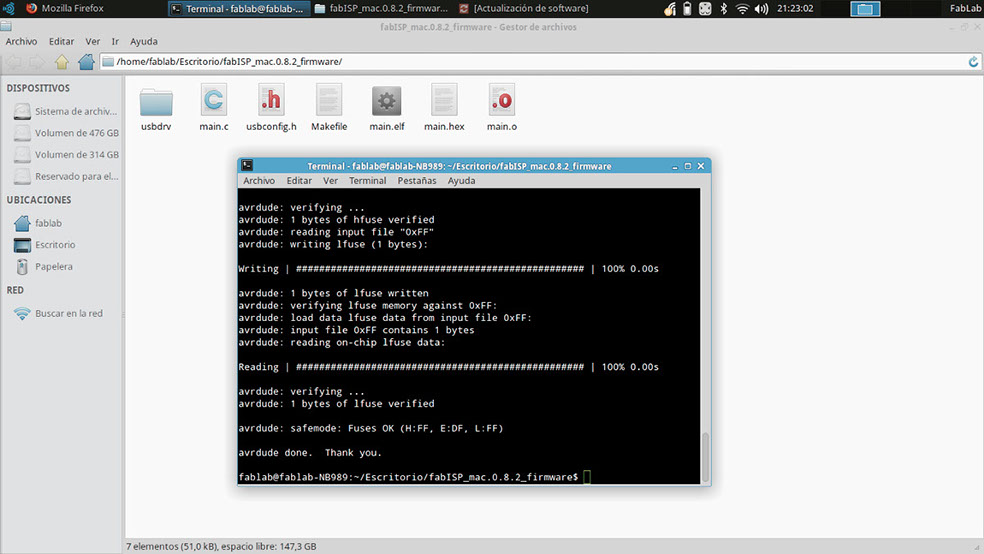Click the terminal window title bar icon
This screenshot has width=984, height=554.
click(x=247, y=166)
